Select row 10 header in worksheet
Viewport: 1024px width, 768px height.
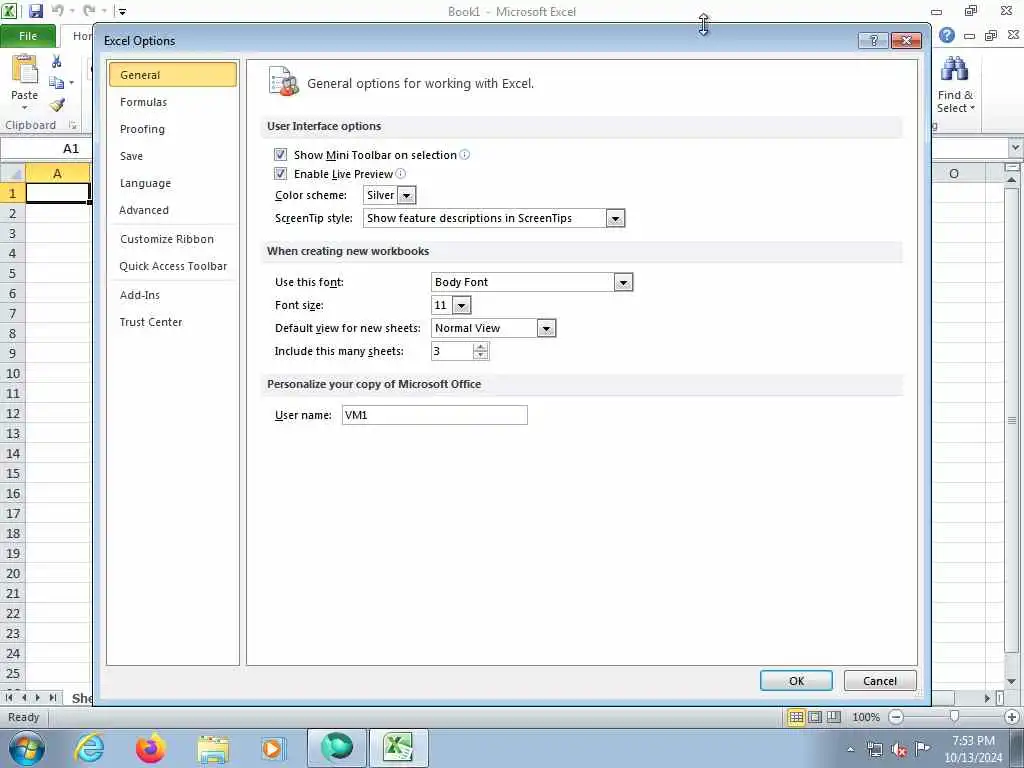[12, 374]
